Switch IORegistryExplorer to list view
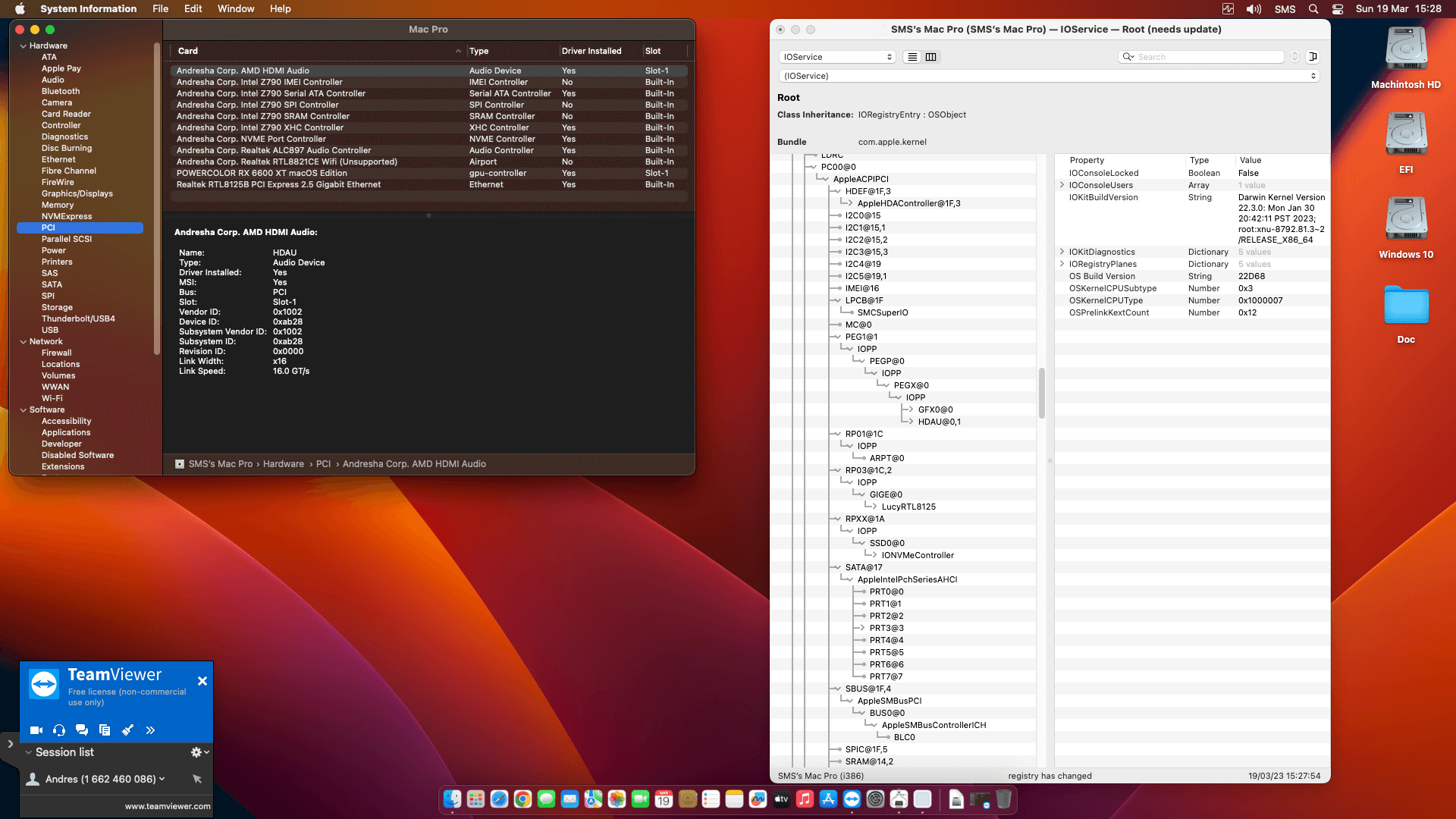This screenshot has width=1456, height=819. point(912,57)
